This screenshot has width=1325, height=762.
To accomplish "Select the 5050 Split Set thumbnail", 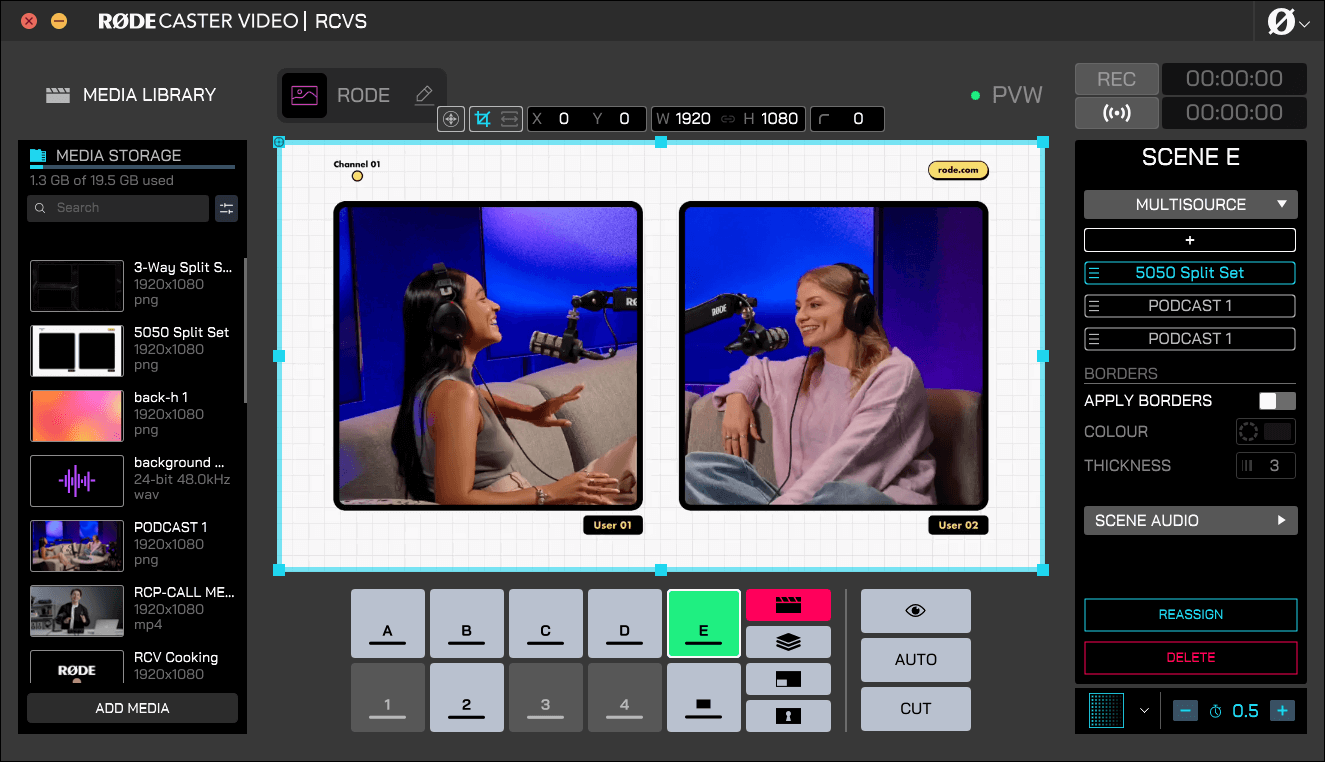I will point(77,351).
